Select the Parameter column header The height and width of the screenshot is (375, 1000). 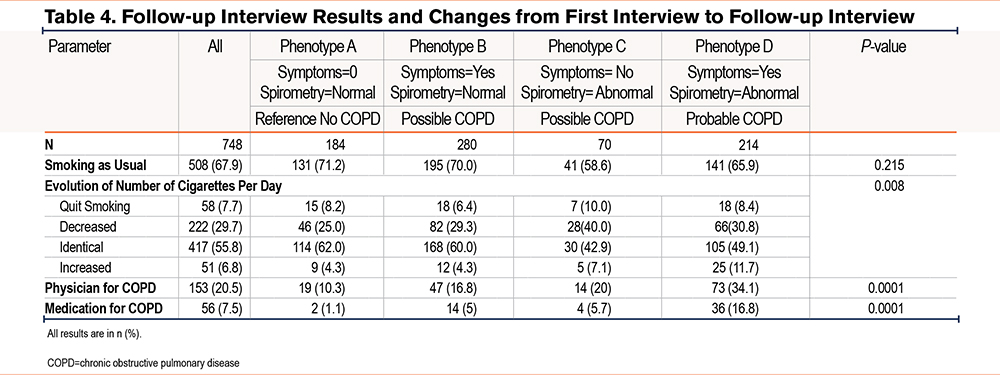pos(80,47)
